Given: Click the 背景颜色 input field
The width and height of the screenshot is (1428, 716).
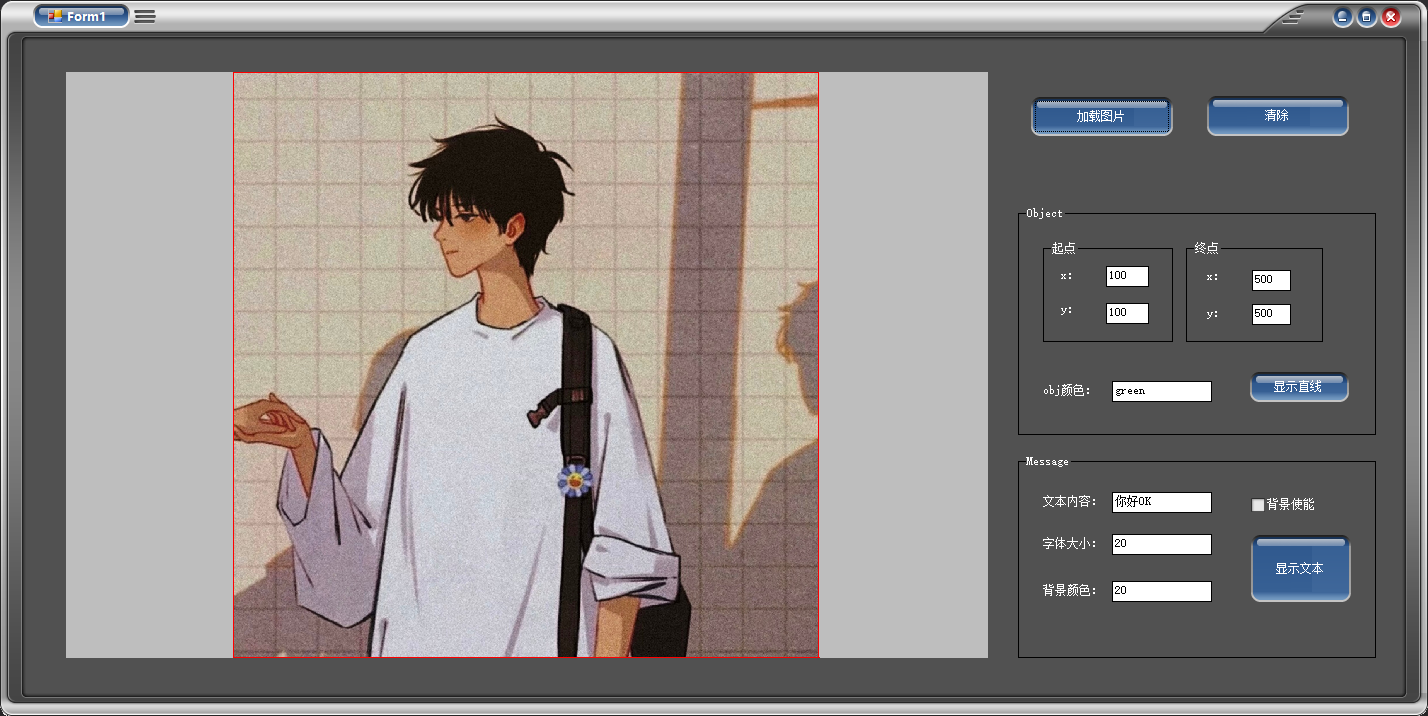Looking at the screenshot, I should 1160,591.
